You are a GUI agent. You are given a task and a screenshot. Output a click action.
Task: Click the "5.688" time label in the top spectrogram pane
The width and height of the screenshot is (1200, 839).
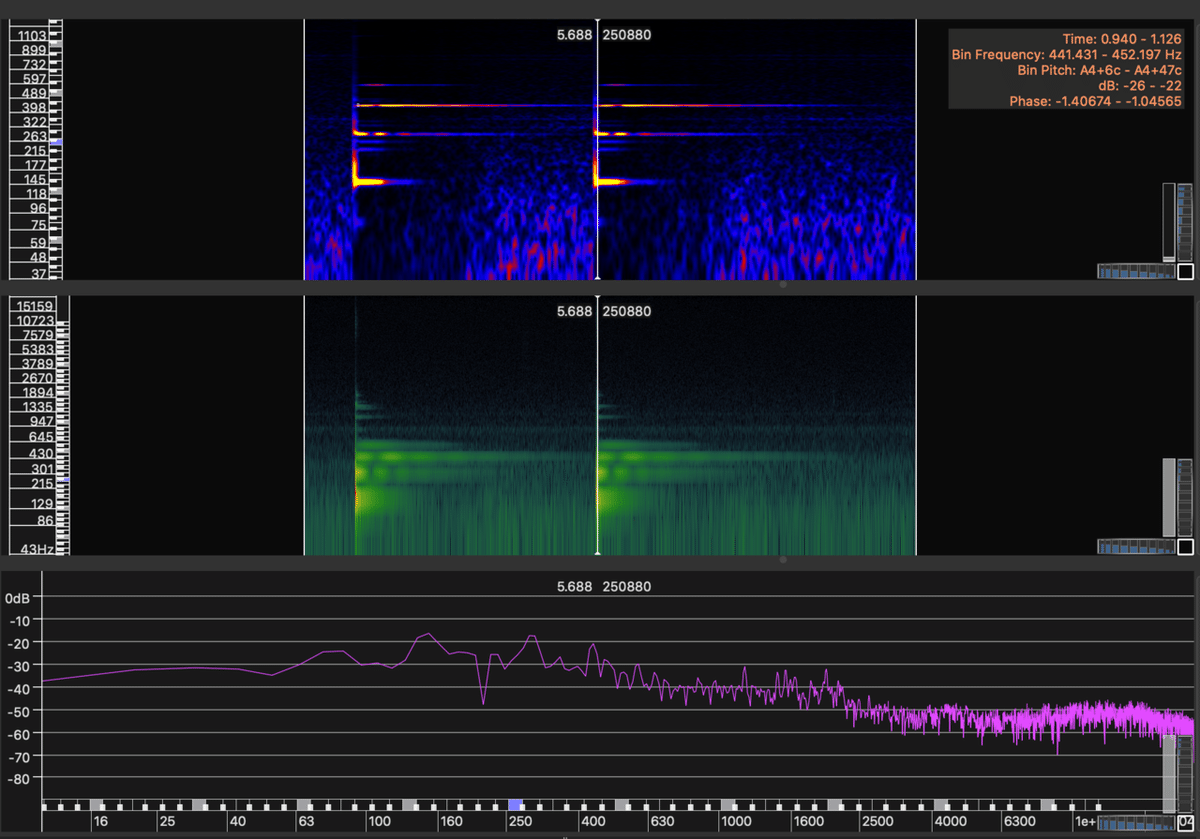[x=574, y=35]
